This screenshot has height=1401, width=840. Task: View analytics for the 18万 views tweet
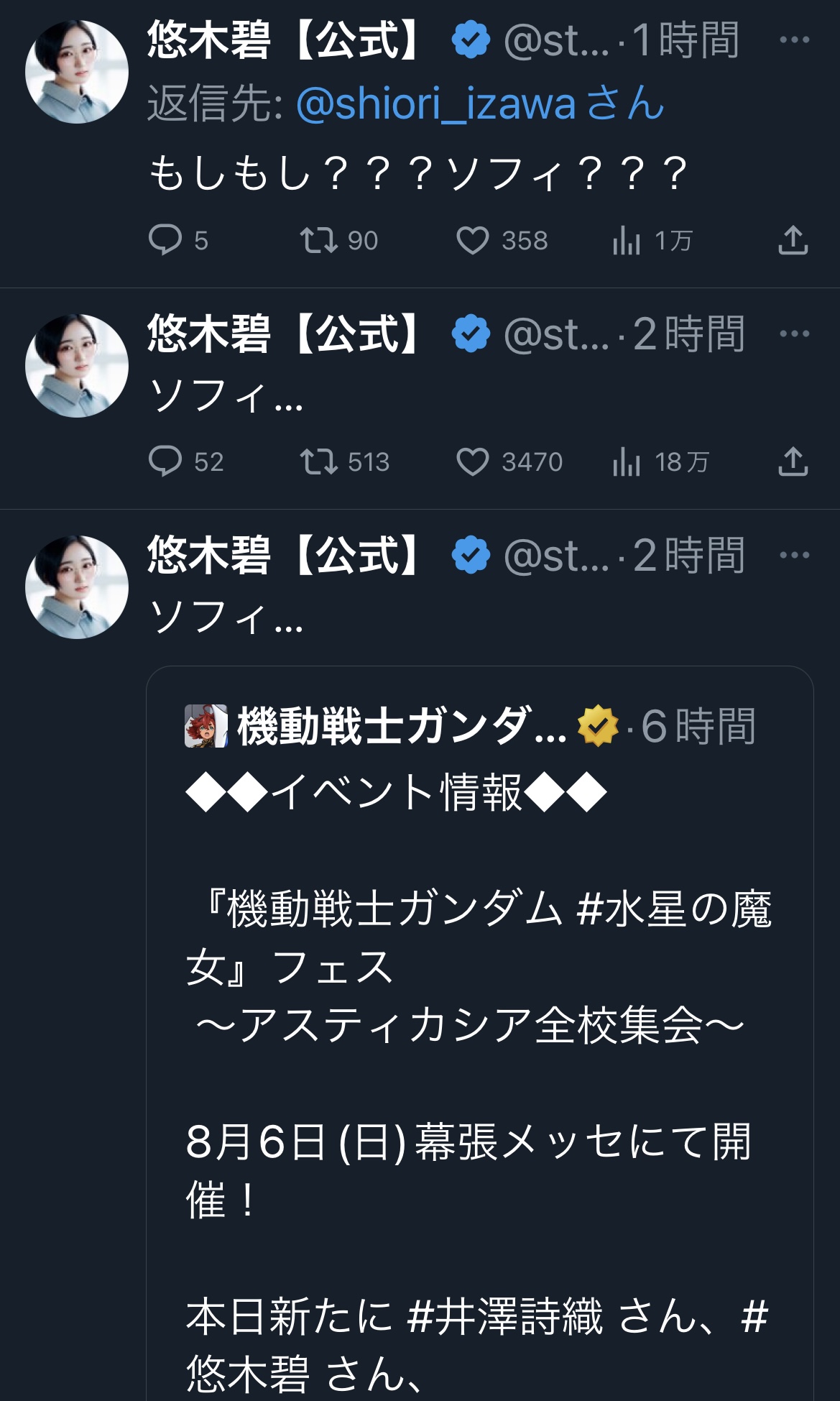pyautogui.click(x=627, y=461)
